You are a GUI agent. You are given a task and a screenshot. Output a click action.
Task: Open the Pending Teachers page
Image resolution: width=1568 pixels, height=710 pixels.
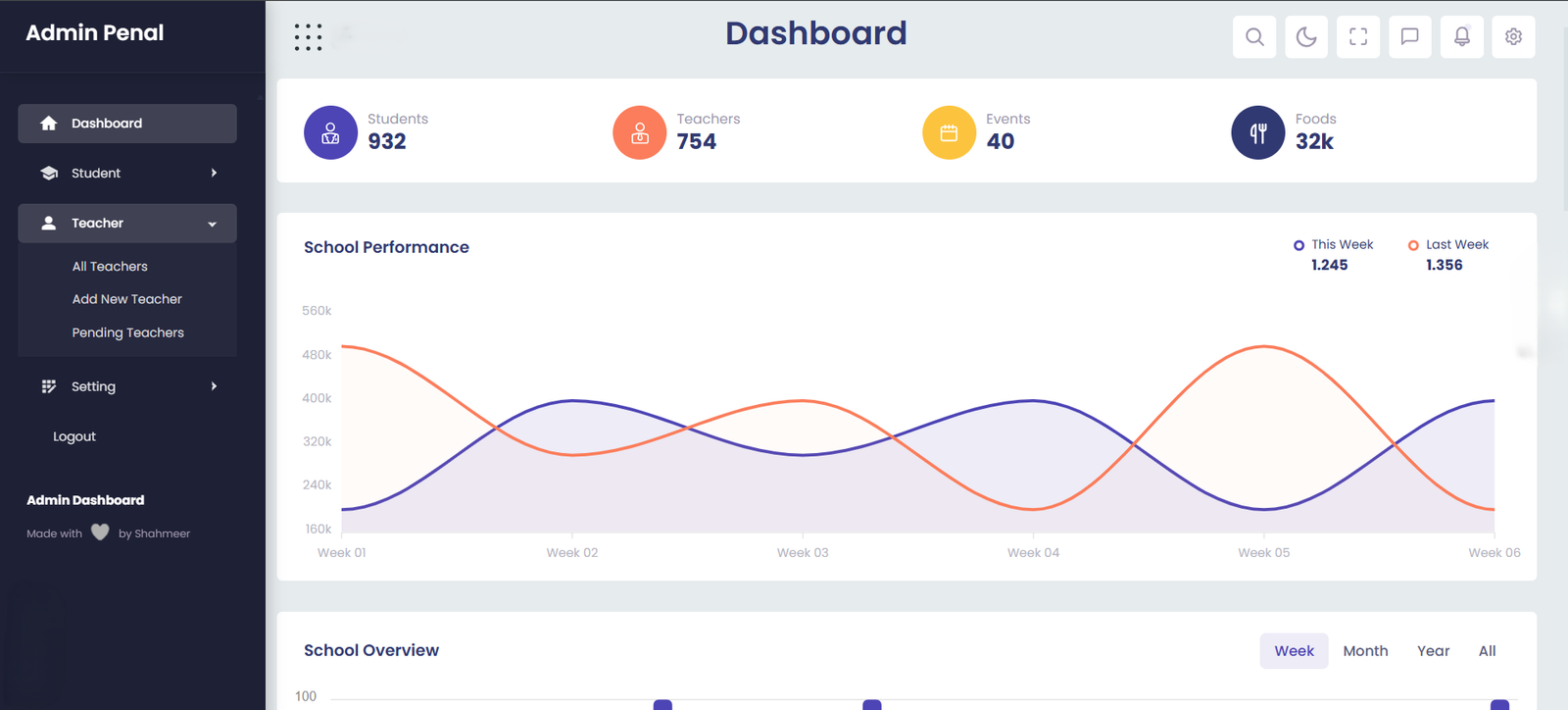[127, 331]
